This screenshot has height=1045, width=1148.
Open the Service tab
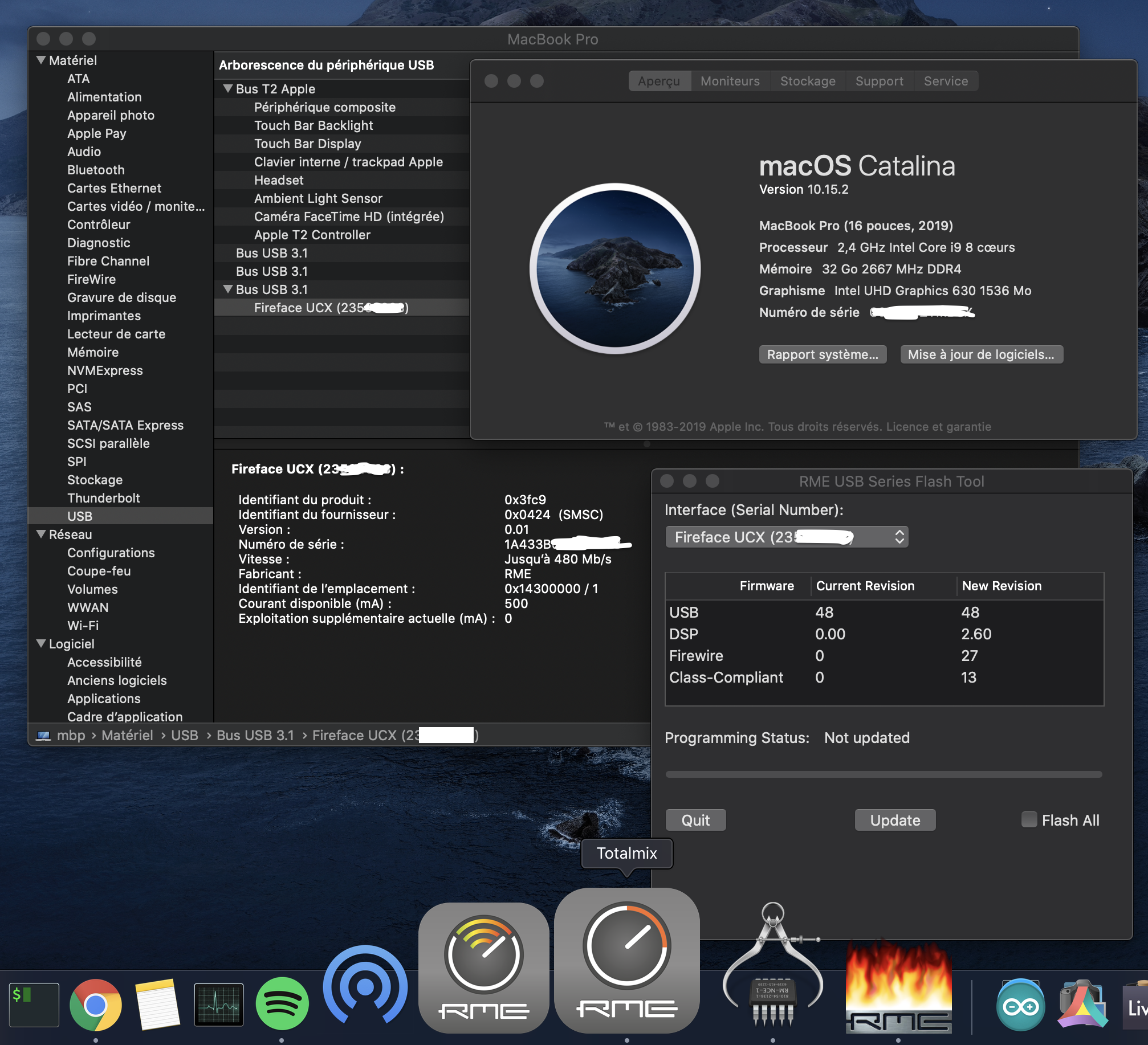click(x=946, y=81)
